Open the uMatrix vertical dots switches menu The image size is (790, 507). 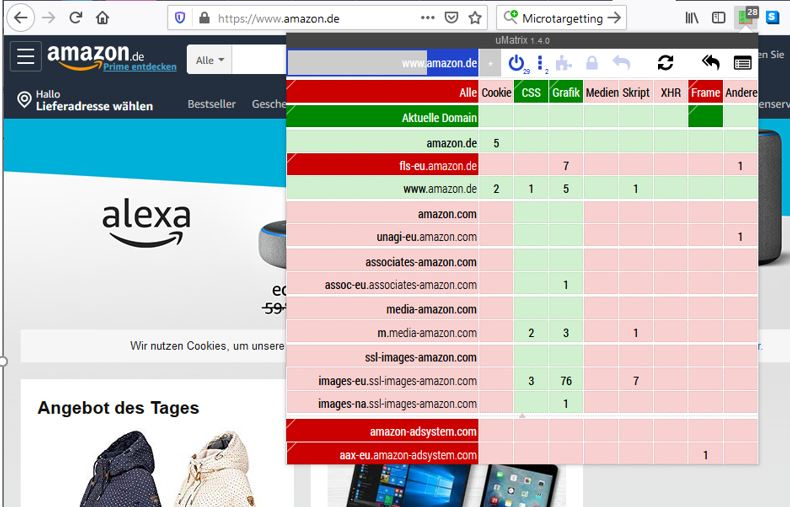pyautogui.click(x=541, y=64)
